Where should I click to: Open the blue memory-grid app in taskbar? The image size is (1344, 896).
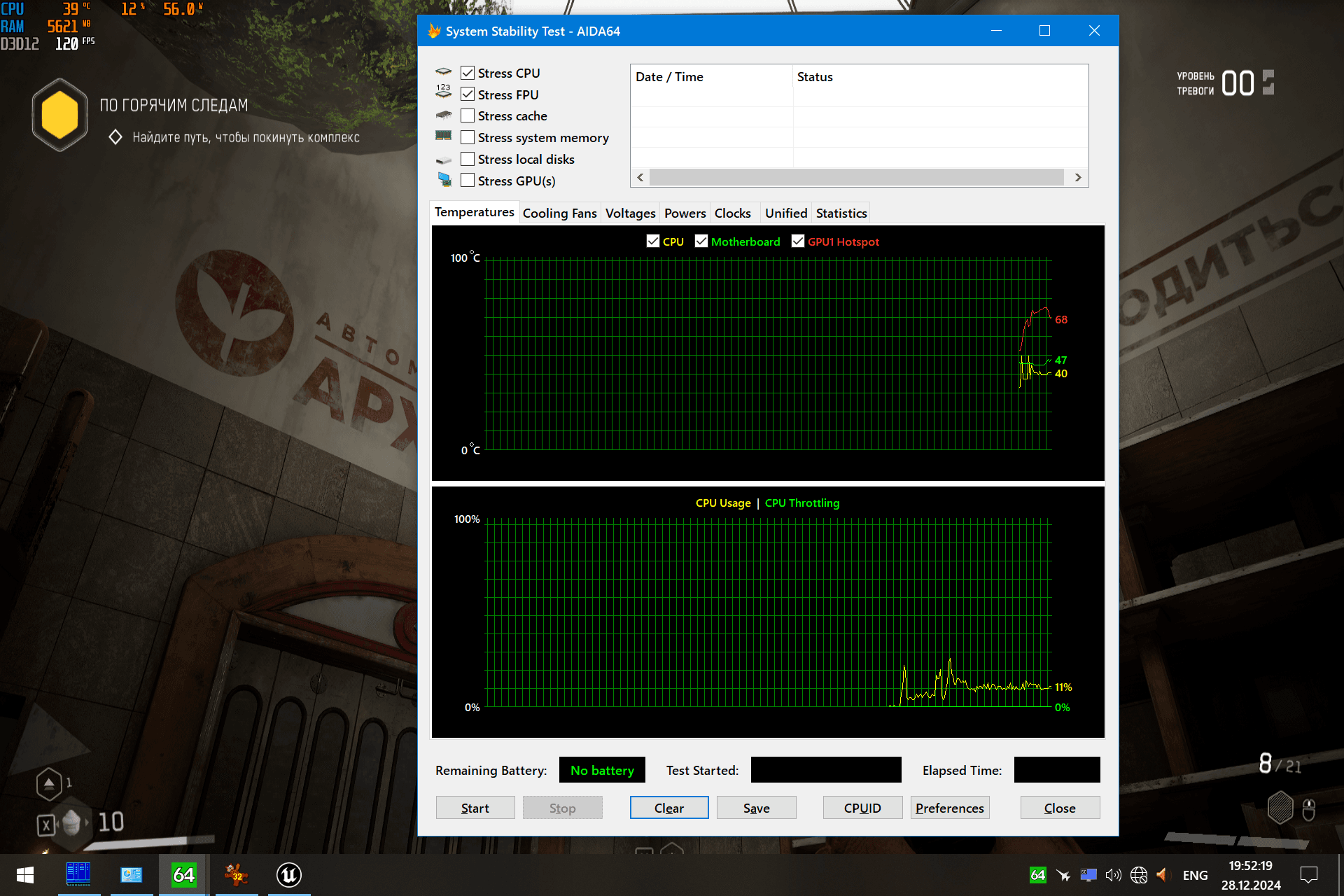point(78,875)
